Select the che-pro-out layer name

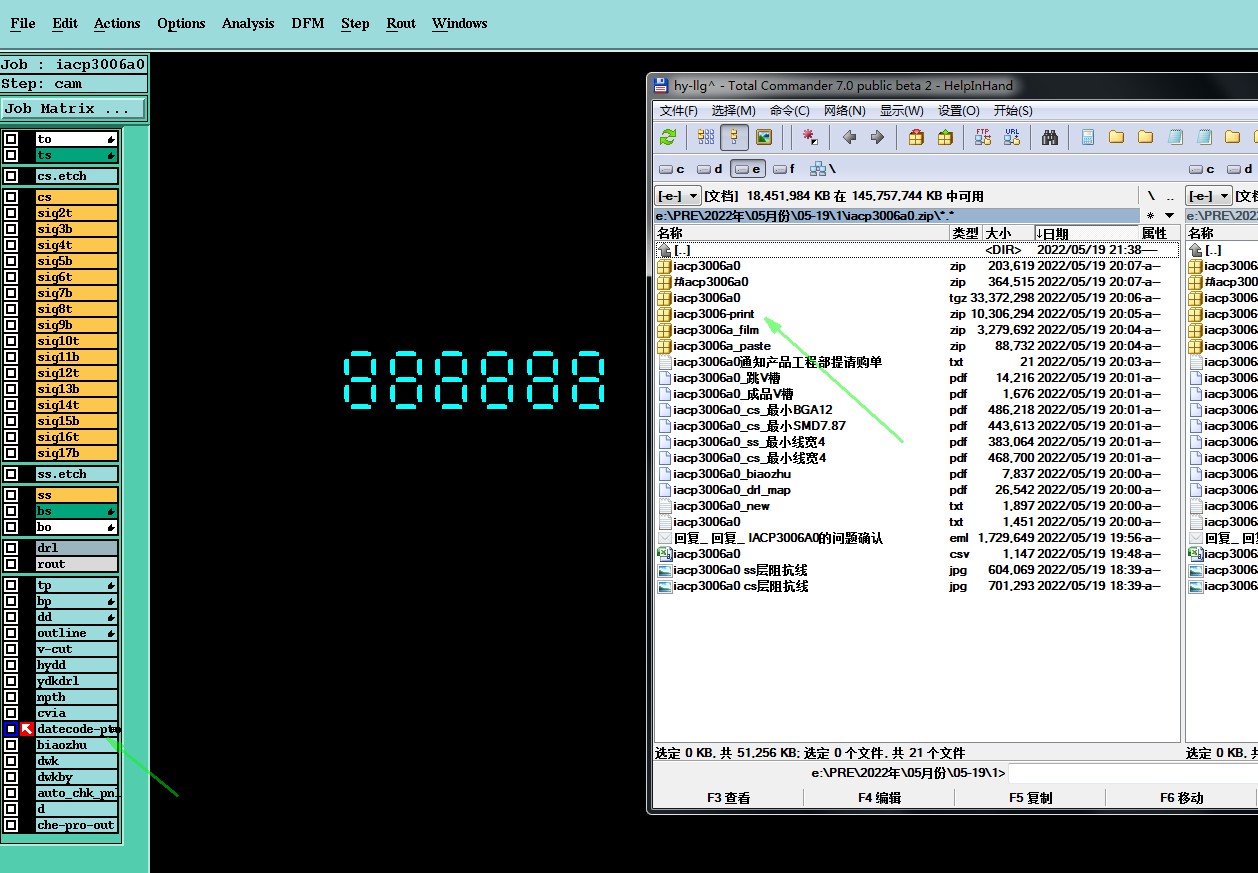(x=77, y=825)
